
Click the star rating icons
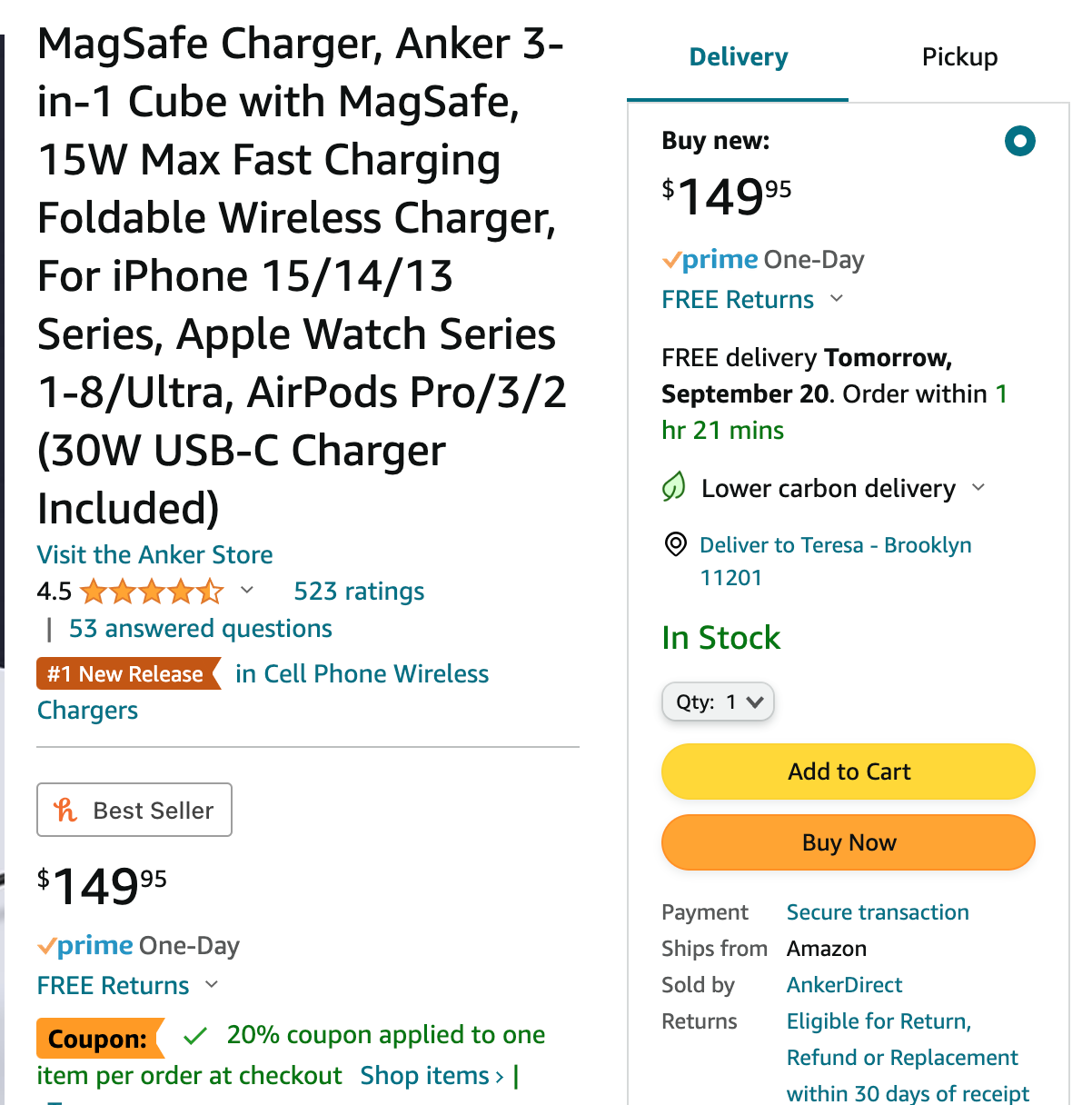tap(152, 592)
